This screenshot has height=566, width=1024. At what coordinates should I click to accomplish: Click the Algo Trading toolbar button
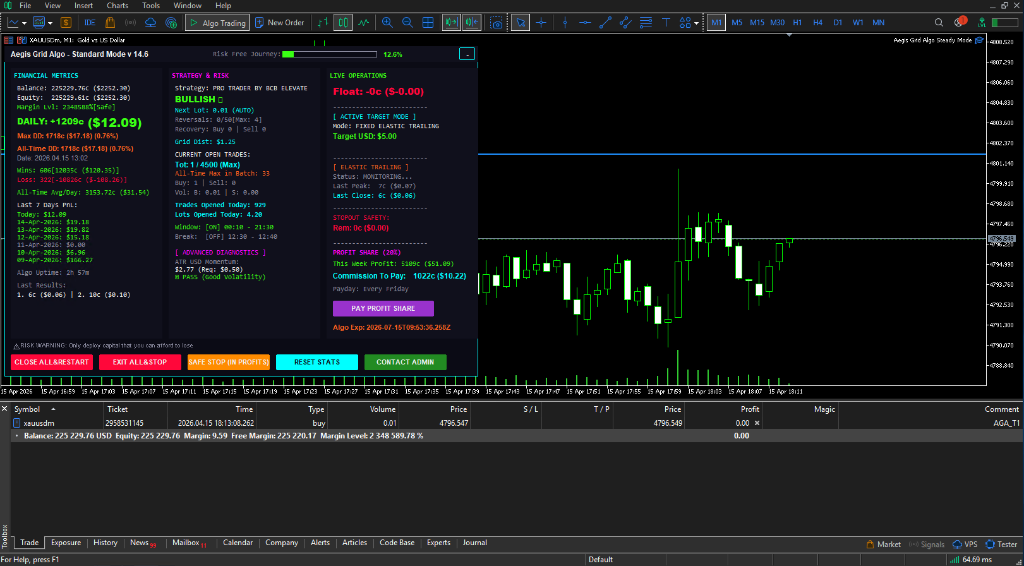click(218, 22)
